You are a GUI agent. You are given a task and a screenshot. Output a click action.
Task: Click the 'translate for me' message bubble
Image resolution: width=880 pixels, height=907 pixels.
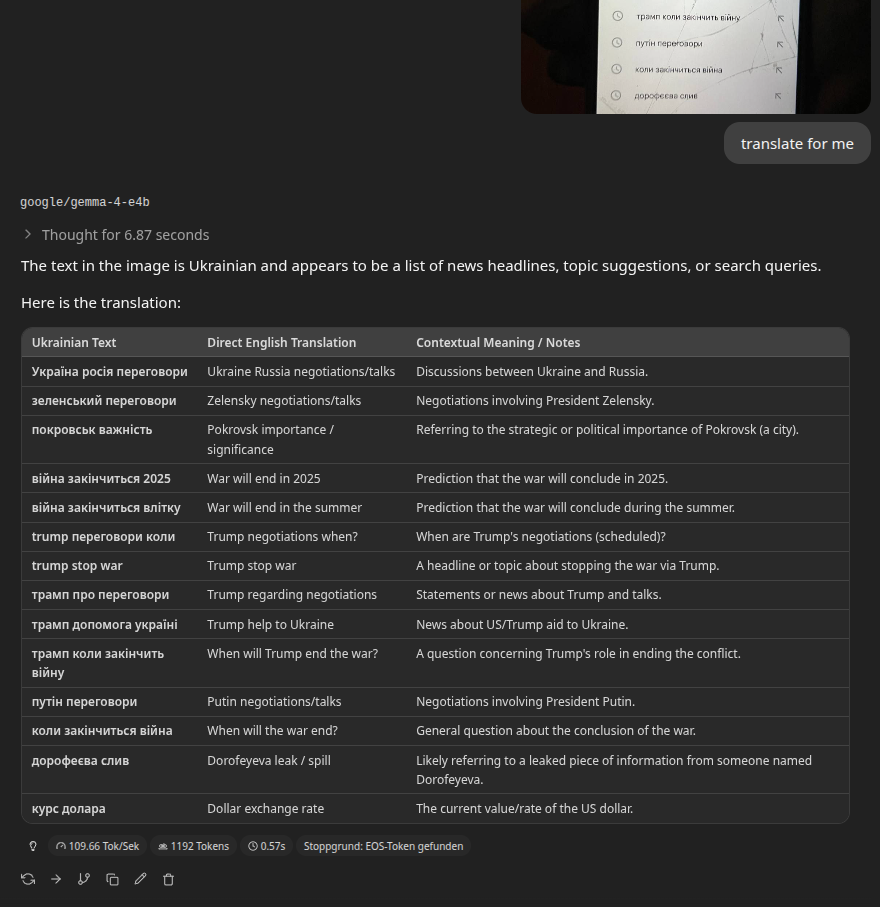pyautogui.click(x=797, y=143)
